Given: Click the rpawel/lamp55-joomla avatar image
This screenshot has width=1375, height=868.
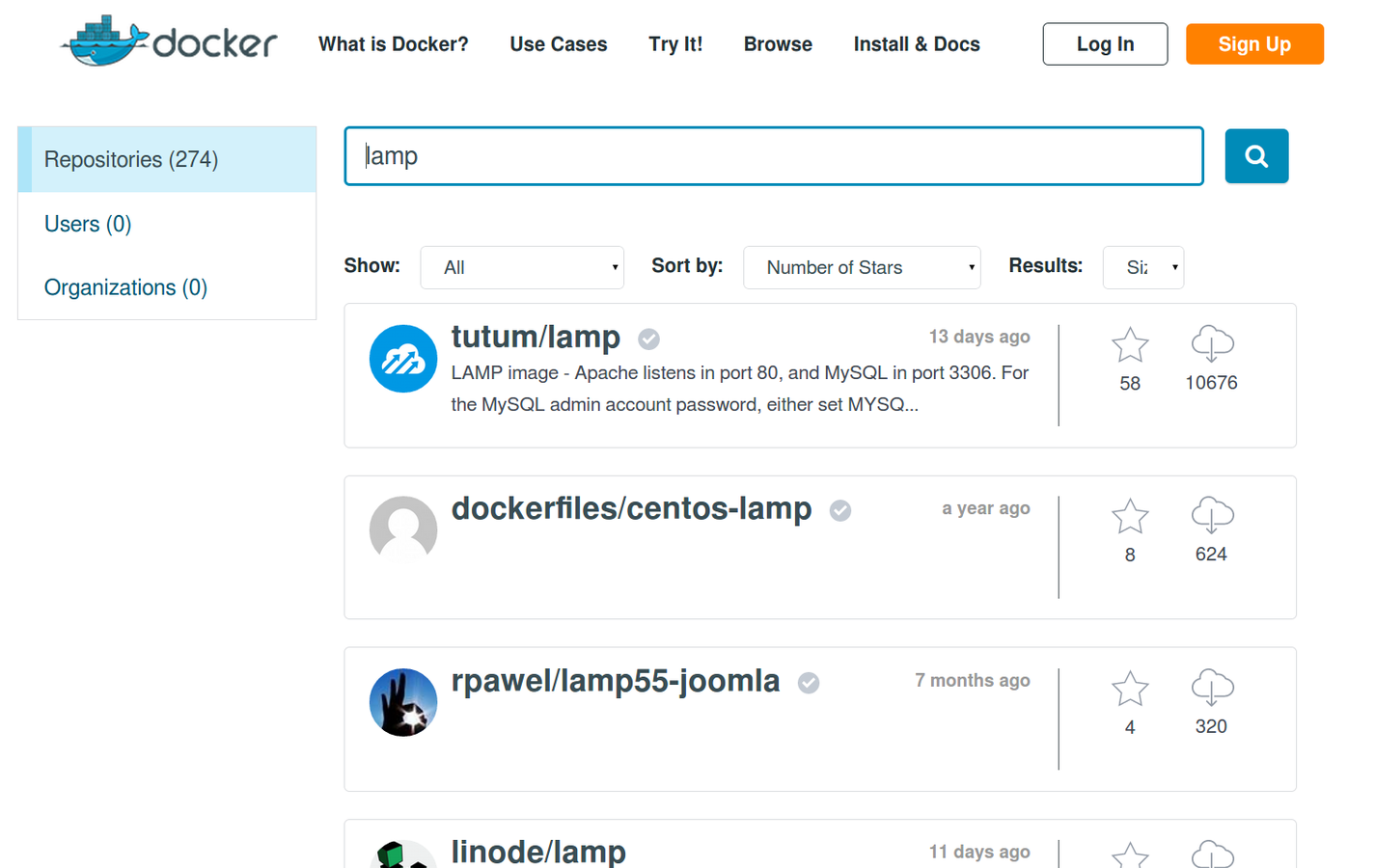Looking at the screenshot, I should pyautogui.click(x=403, y=702).
